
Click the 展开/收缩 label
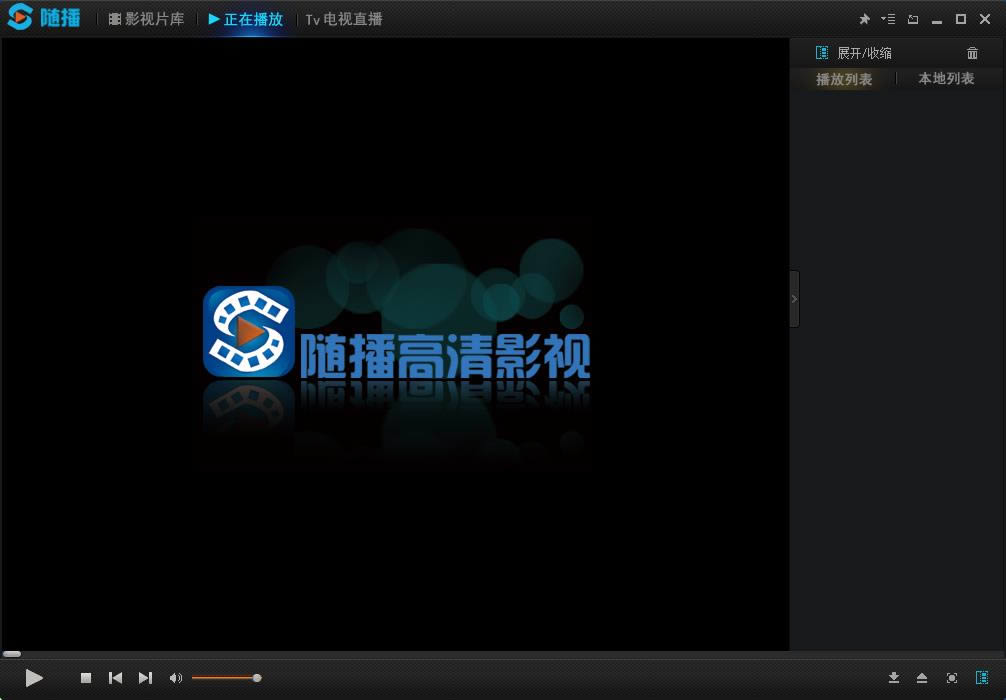[864, 53]
